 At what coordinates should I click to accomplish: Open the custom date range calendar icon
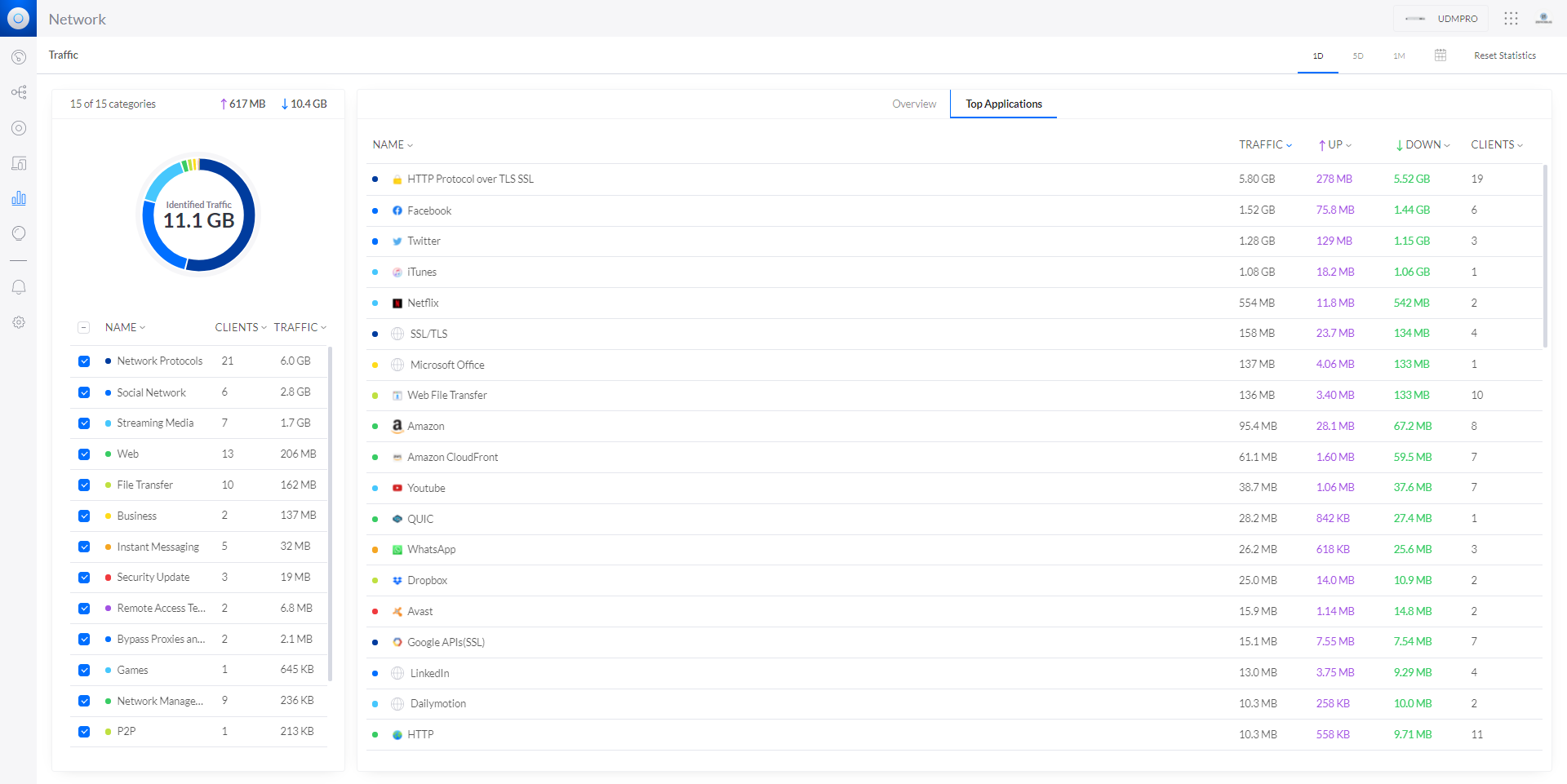pyautogui.click(x=1440, y=55)
